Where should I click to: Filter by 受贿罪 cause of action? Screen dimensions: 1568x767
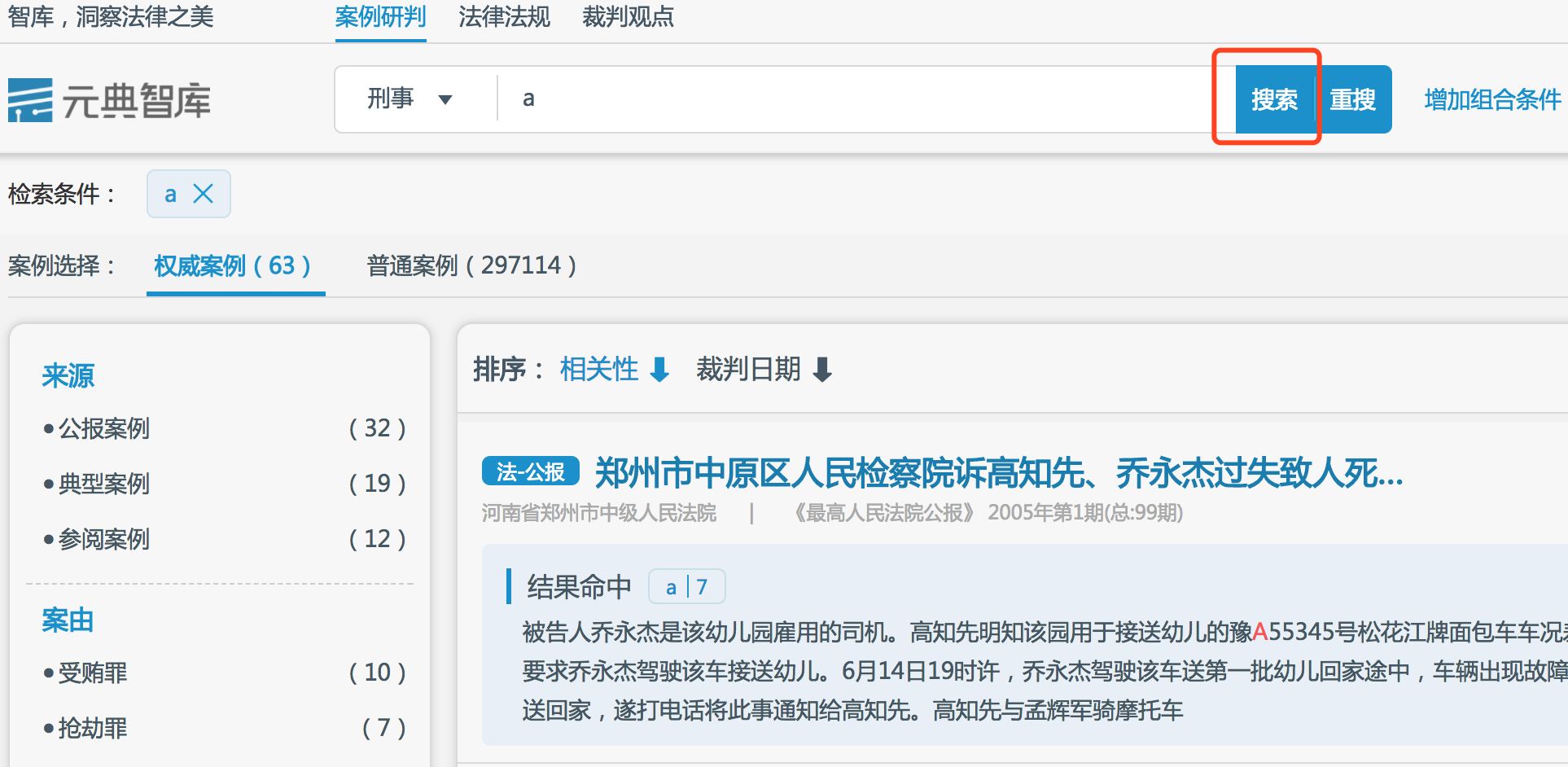click(93, 673)
